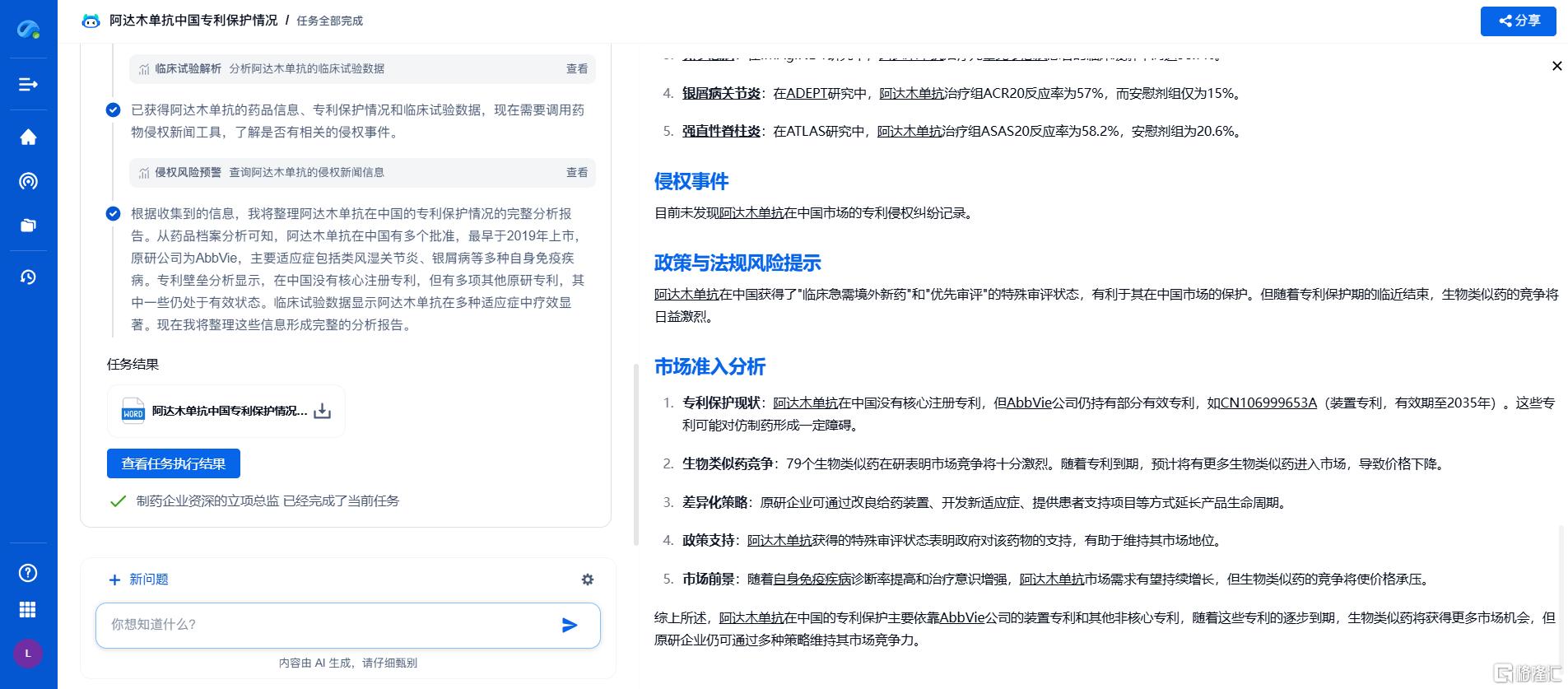
Task: Click 自身免疫疾病 link in 市场前景
Action: click(812, 580)
